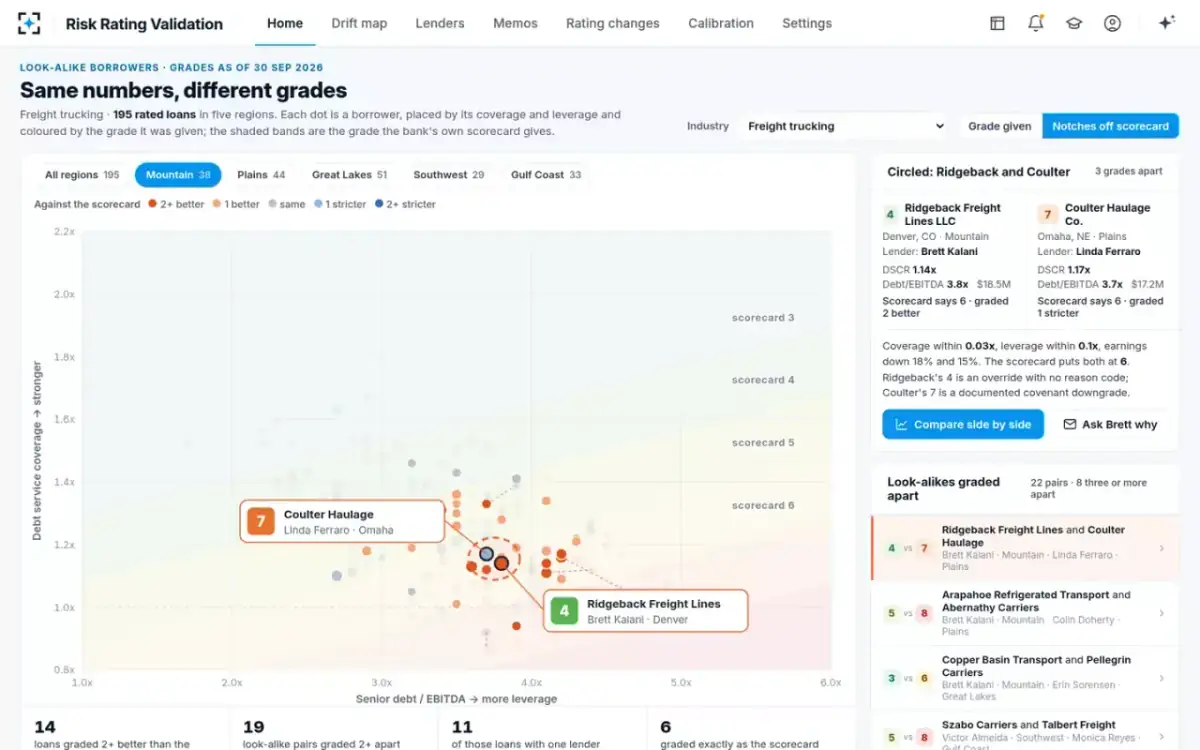Click the 5 vs 8 badge for Arapahoe pair

[x=907, y=613]
